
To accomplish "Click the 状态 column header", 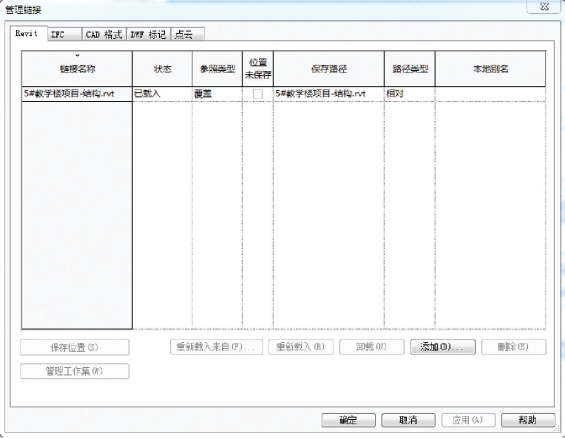I will click(x=162, y=68).
